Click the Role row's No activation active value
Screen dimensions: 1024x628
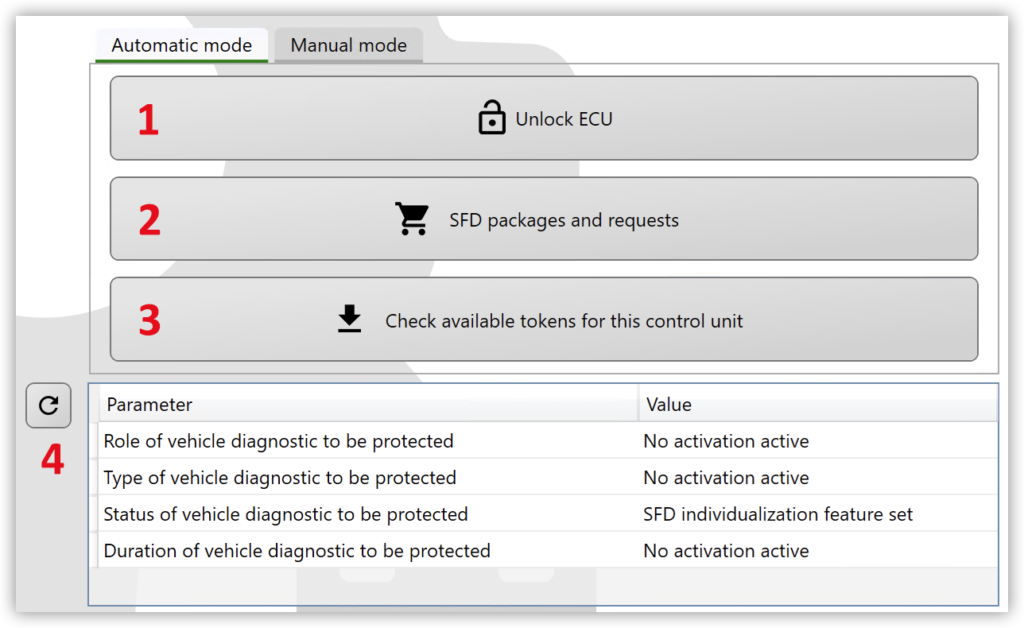click(x=725, y=441)
